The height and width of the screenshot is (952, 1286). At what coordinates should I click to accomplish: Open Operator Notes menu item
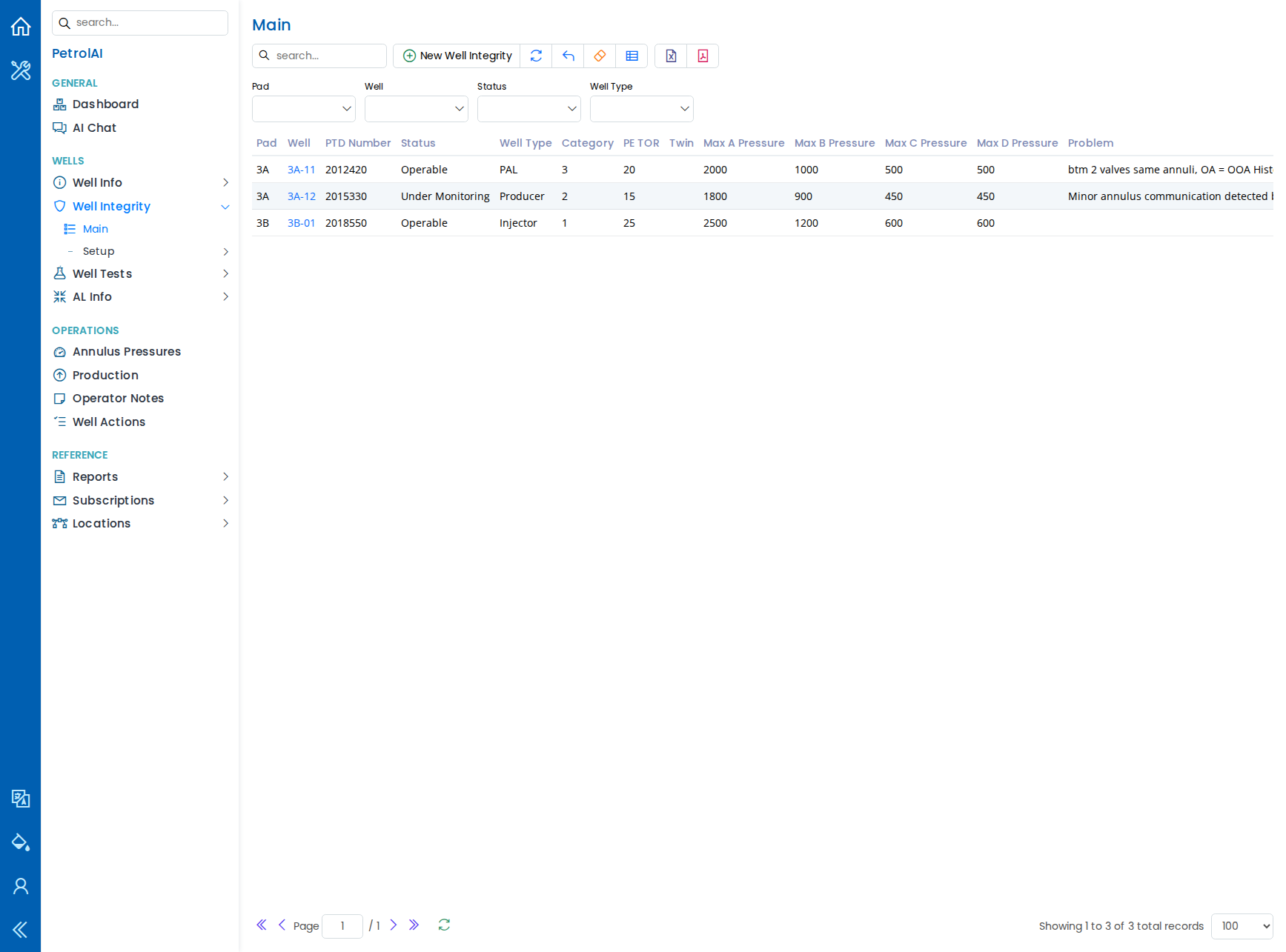pos(118,399)
